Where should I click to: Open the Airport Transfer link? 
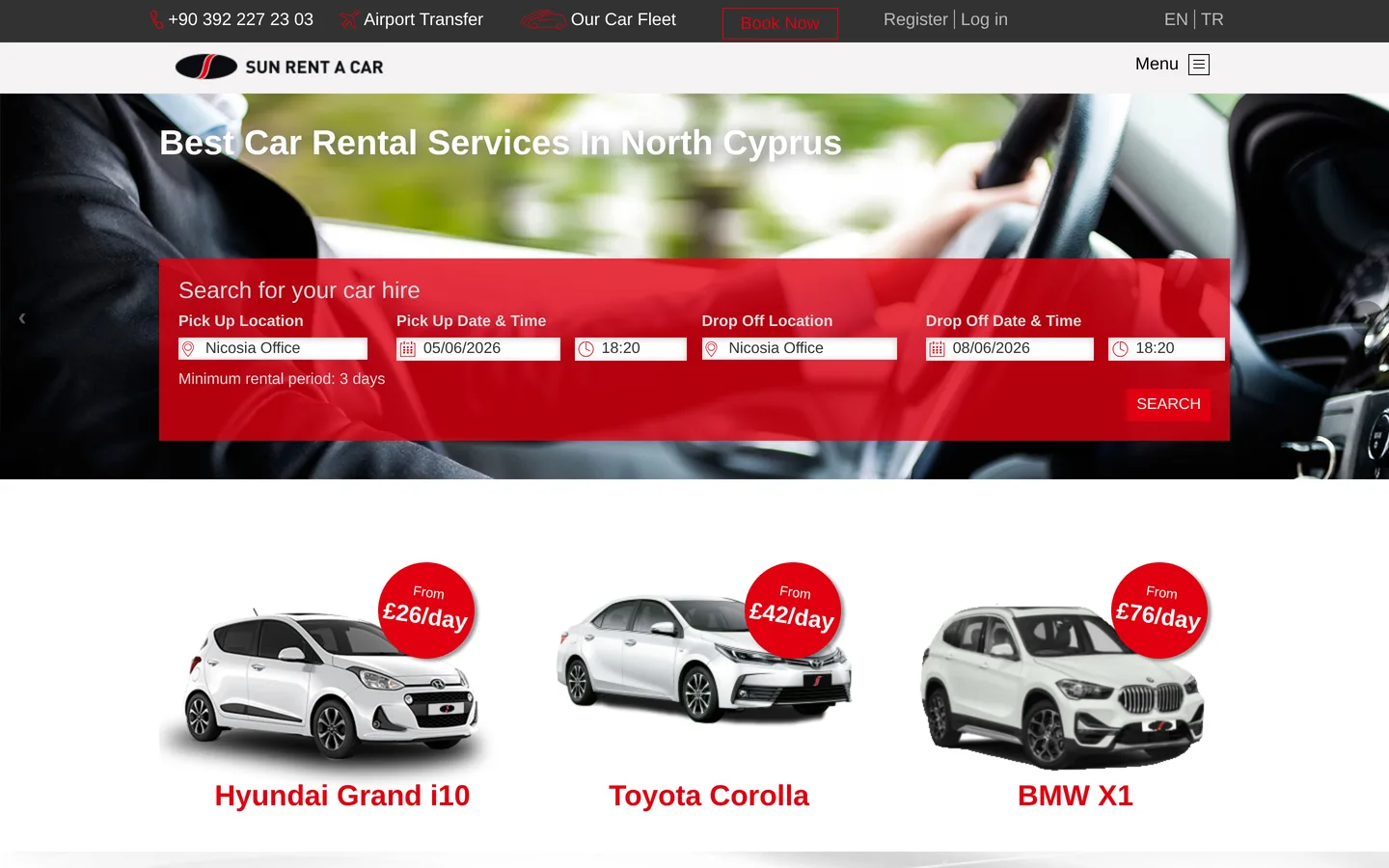click(423, 19)
